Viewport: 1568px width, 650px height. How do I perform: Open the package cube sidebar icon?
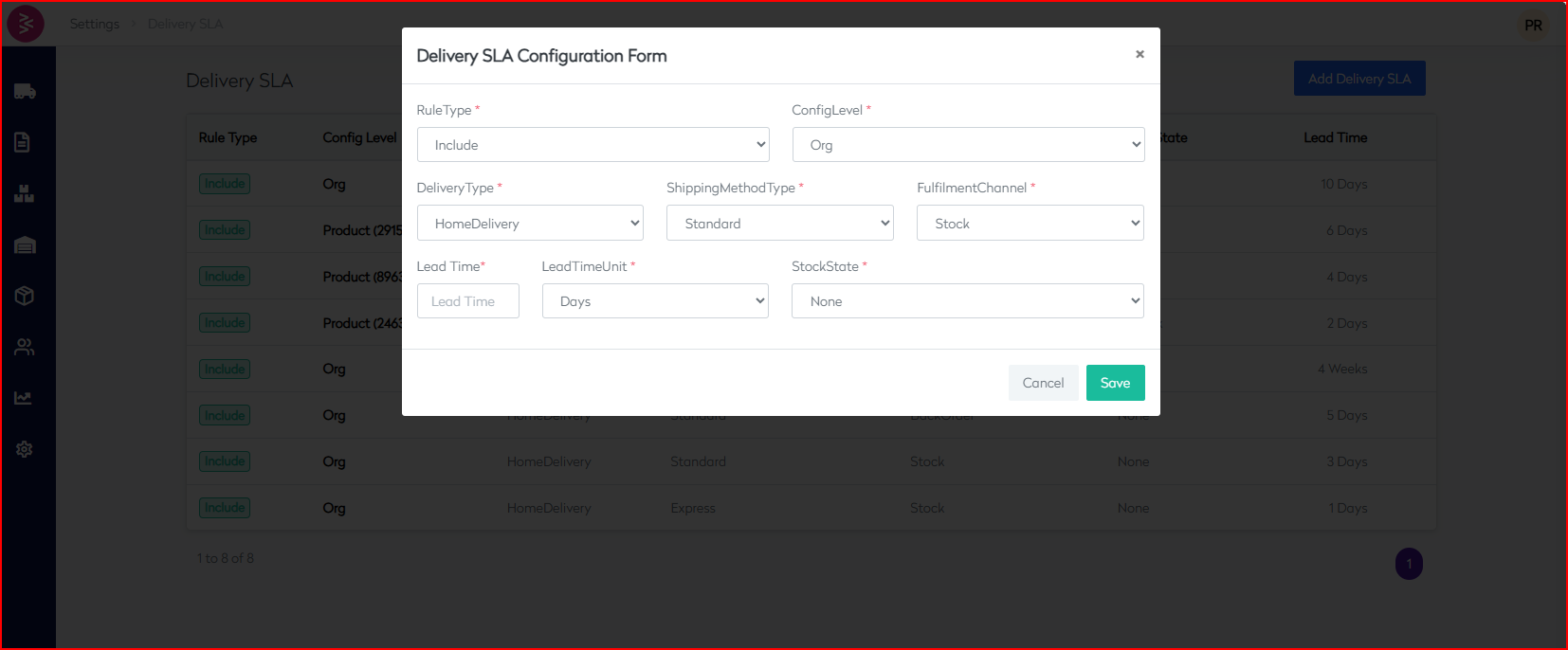tap(25, 296)
